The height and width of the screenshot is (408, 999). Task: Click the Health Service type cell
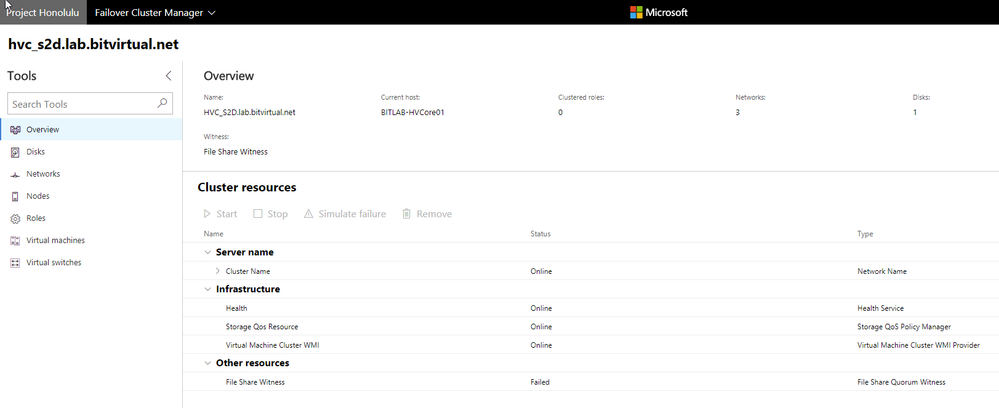(x=880, y=309)
